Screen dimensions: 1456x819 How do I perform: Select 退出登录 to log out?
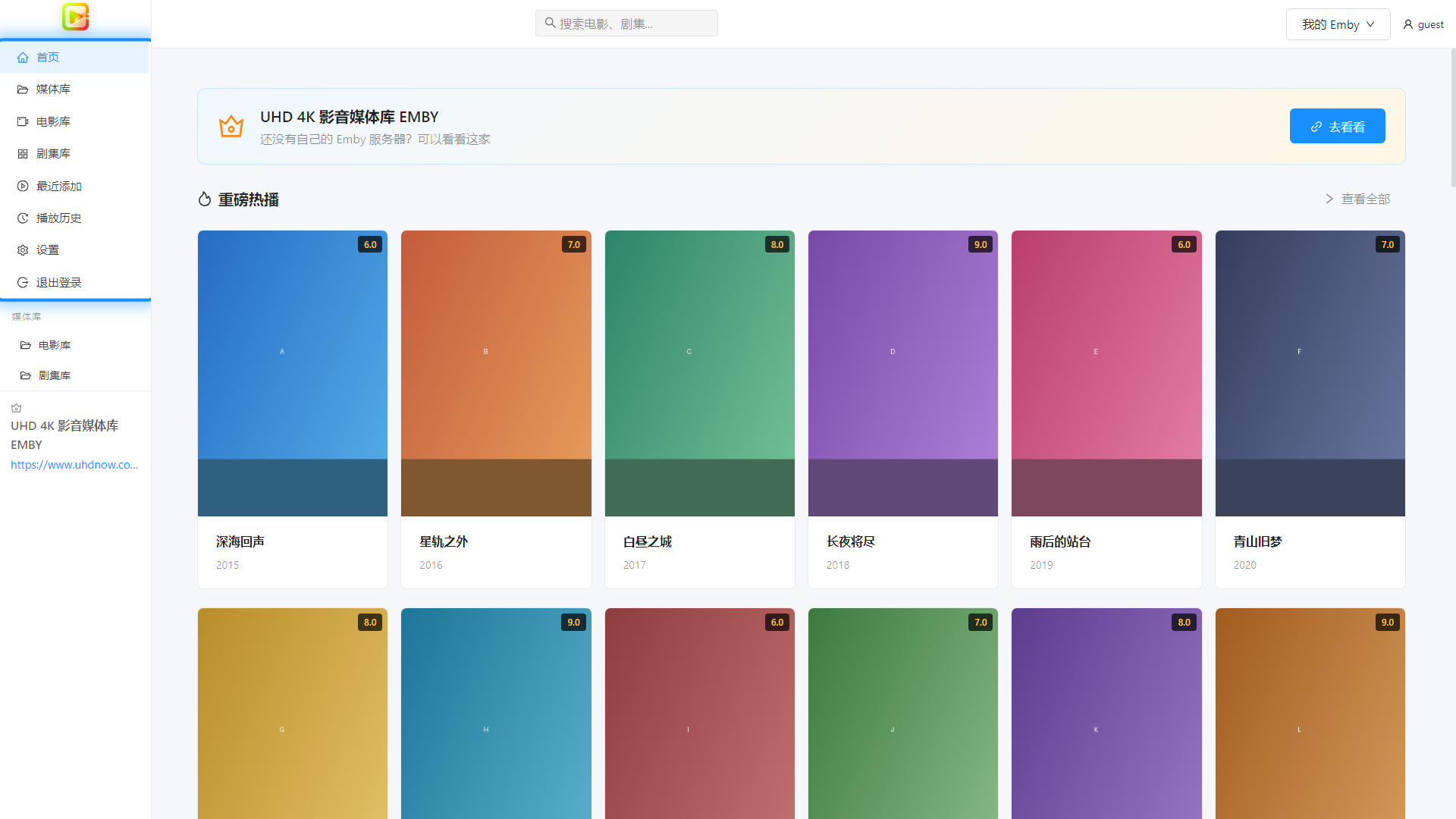coord(74,282)
